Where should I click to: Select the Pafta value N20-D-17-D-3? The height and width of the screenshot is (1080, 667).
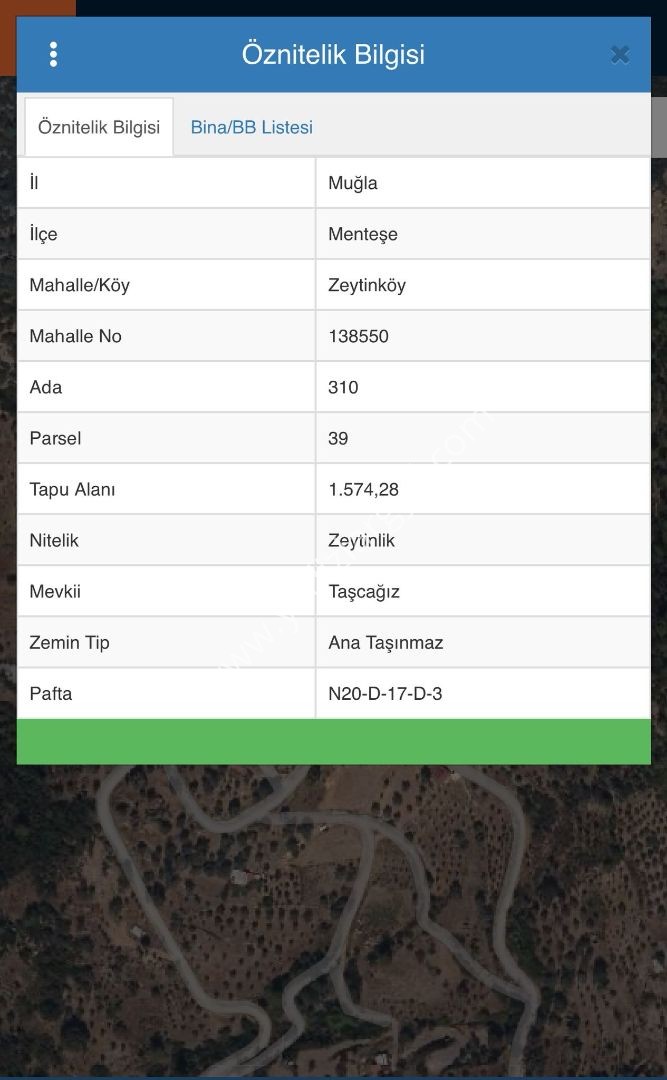(x=385, y=694)
